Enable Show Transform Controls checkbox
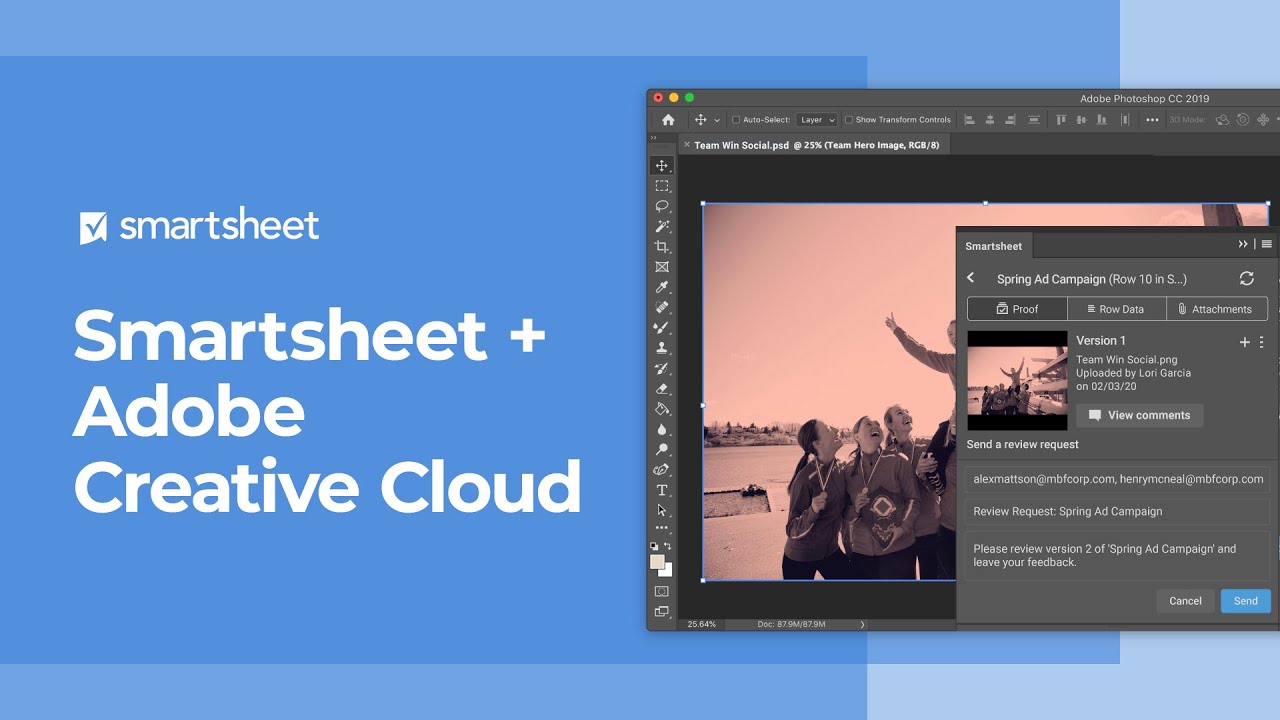The image size is (1280, 720). tap(849, 120)
